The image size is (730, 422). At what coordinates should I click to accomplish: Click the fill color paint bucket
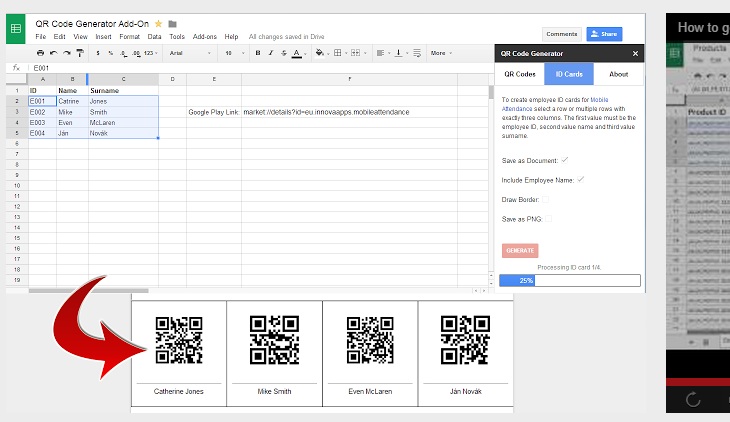tap(319, 53)
